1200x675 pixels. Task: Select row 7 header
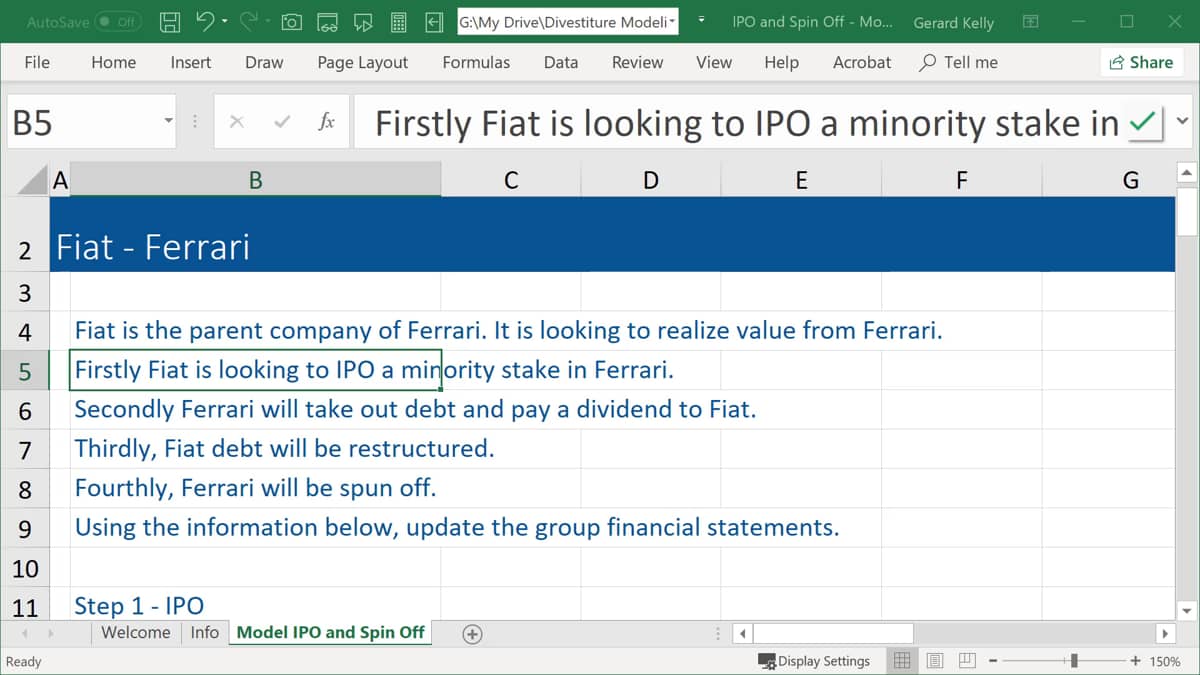[x=25, y=449]
